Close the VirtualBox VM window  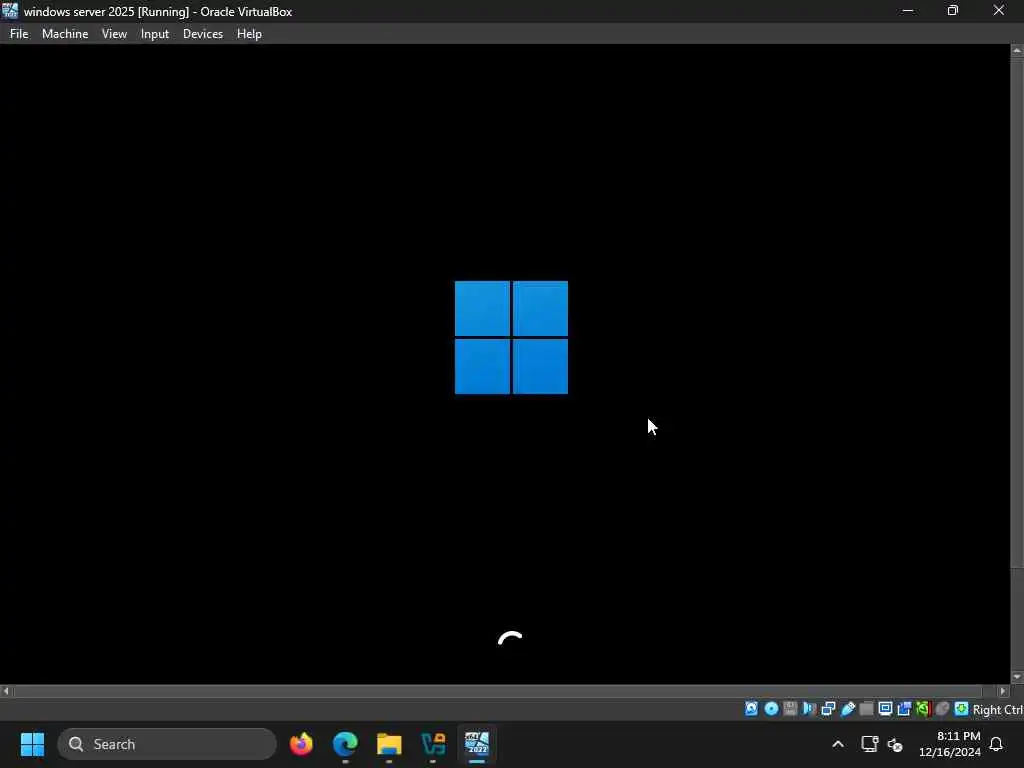pos(999,11)
